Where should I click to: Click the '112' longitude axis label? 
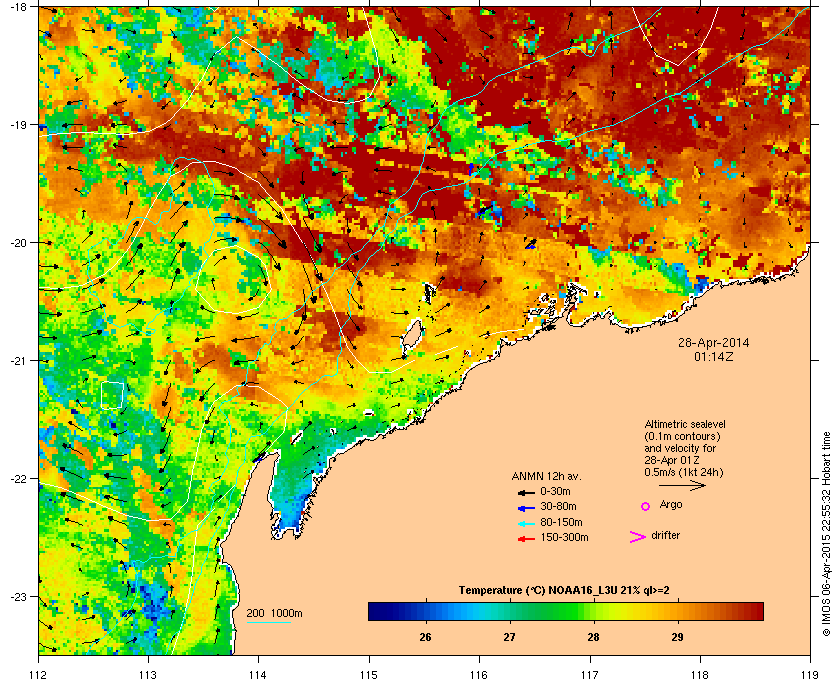point(39,674)
